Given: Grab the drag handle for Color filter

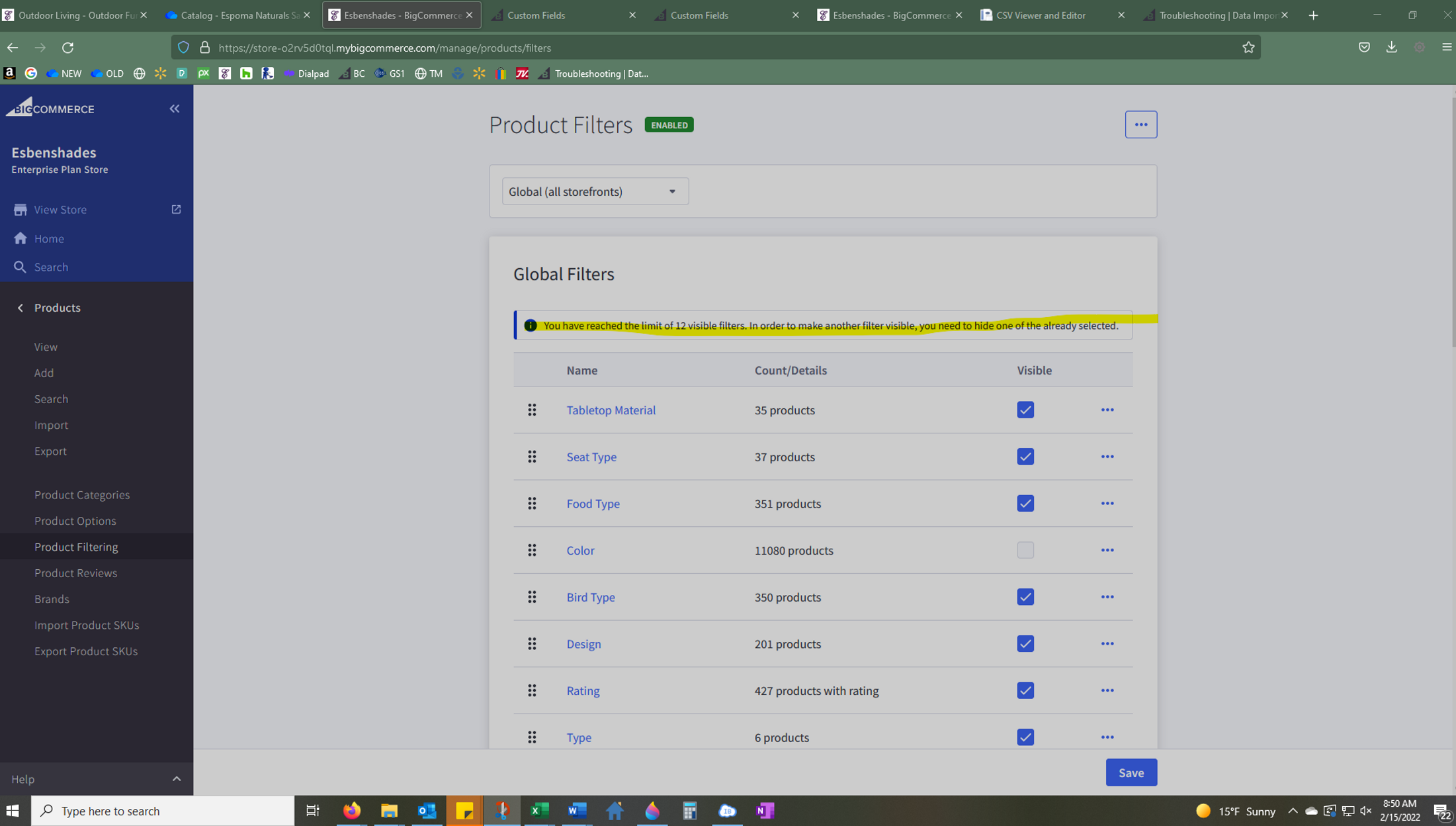Looking at the screenshot, I should (x=532, y=550).
